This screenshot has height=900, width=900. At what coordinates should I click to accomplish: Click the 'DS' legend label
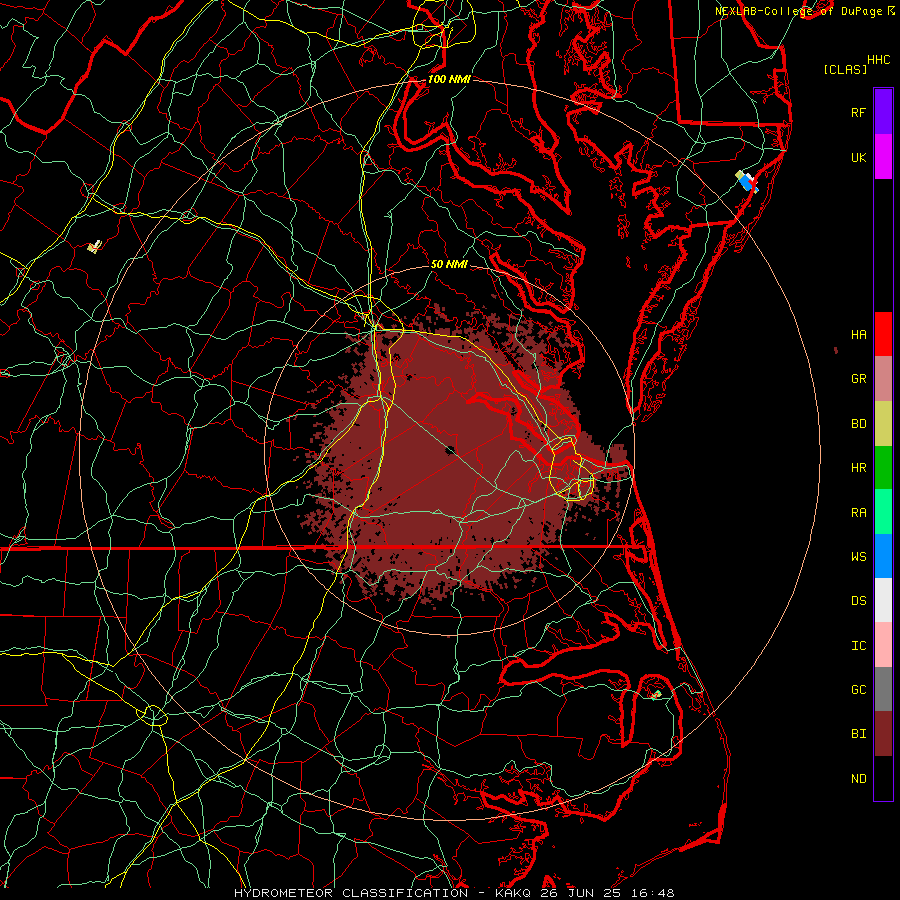coord(858,601)
